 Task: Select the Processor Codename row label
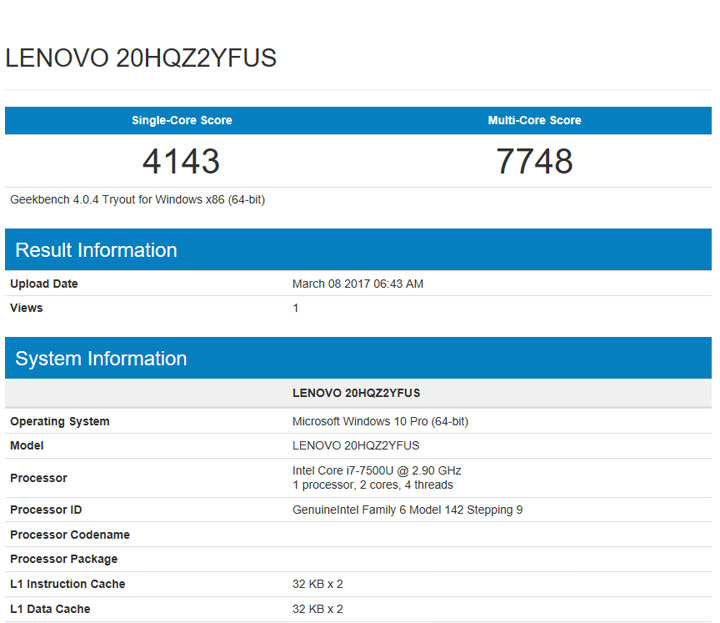coord(70,535)
